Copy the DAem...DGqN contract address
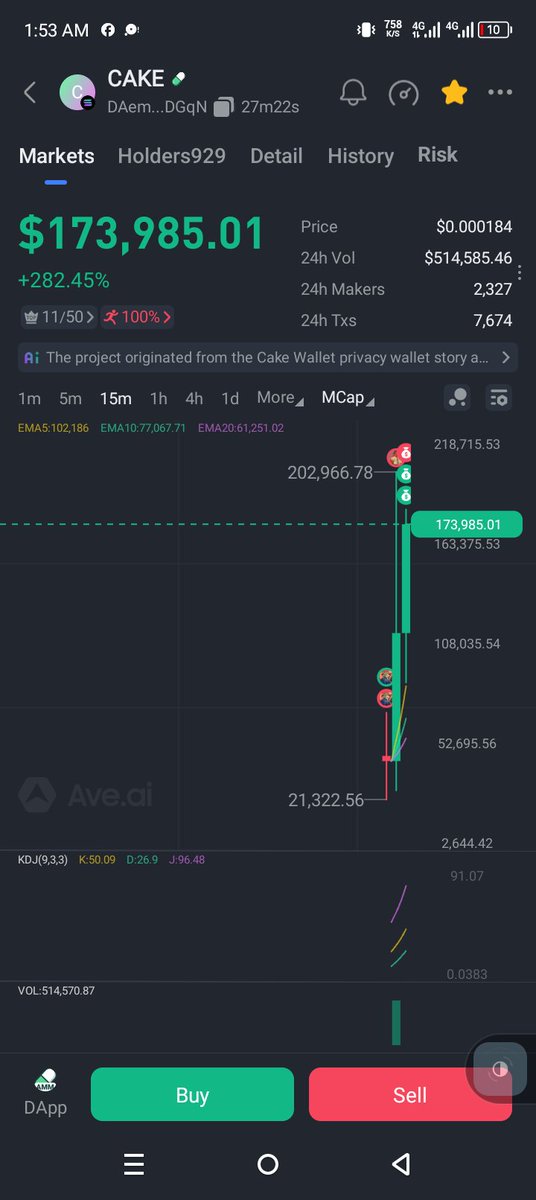The image size is (536, 1200). click(x=223, y=106)
